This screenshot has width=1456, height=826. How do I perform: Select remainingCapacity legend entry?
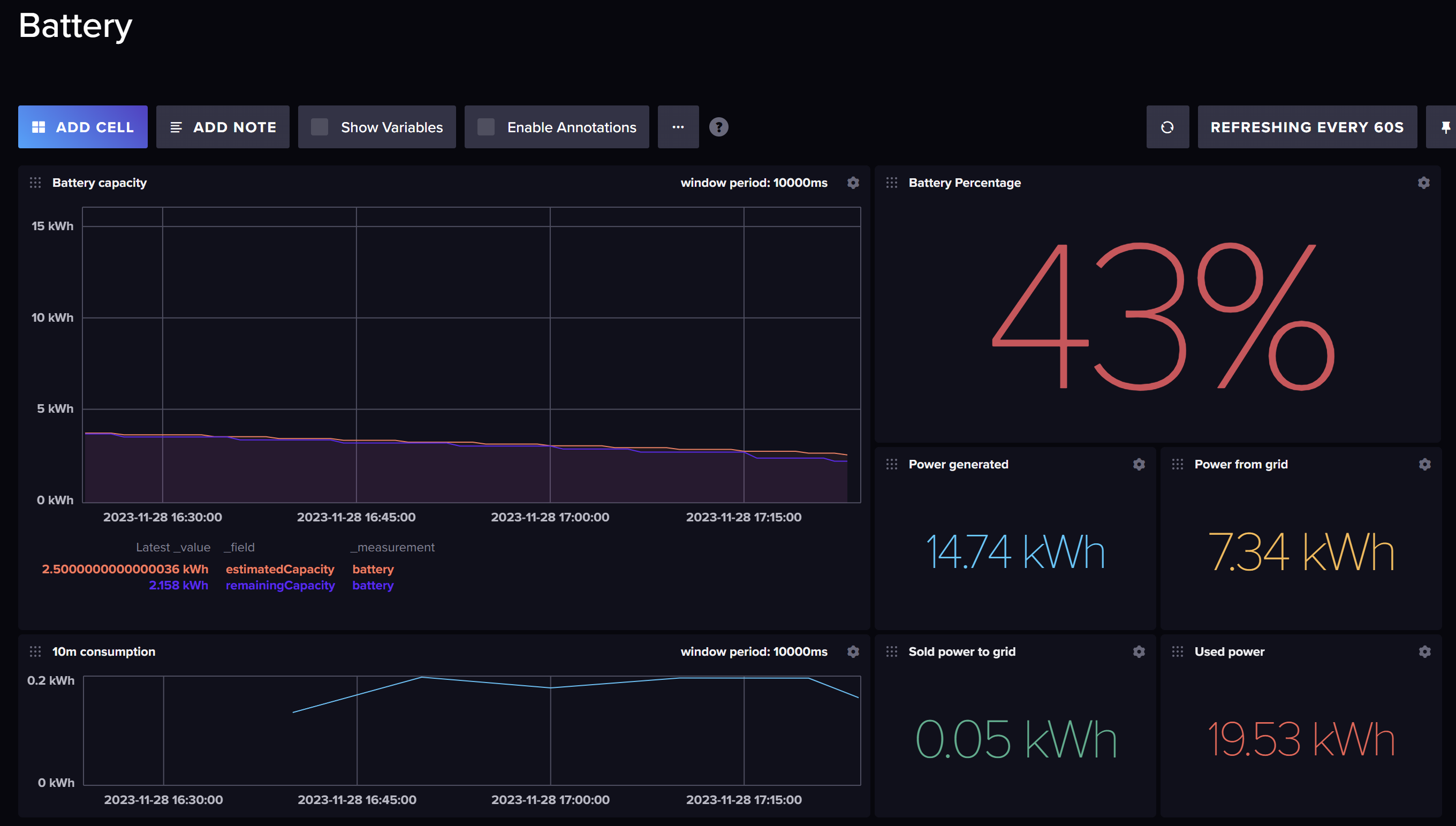(279, 585)
